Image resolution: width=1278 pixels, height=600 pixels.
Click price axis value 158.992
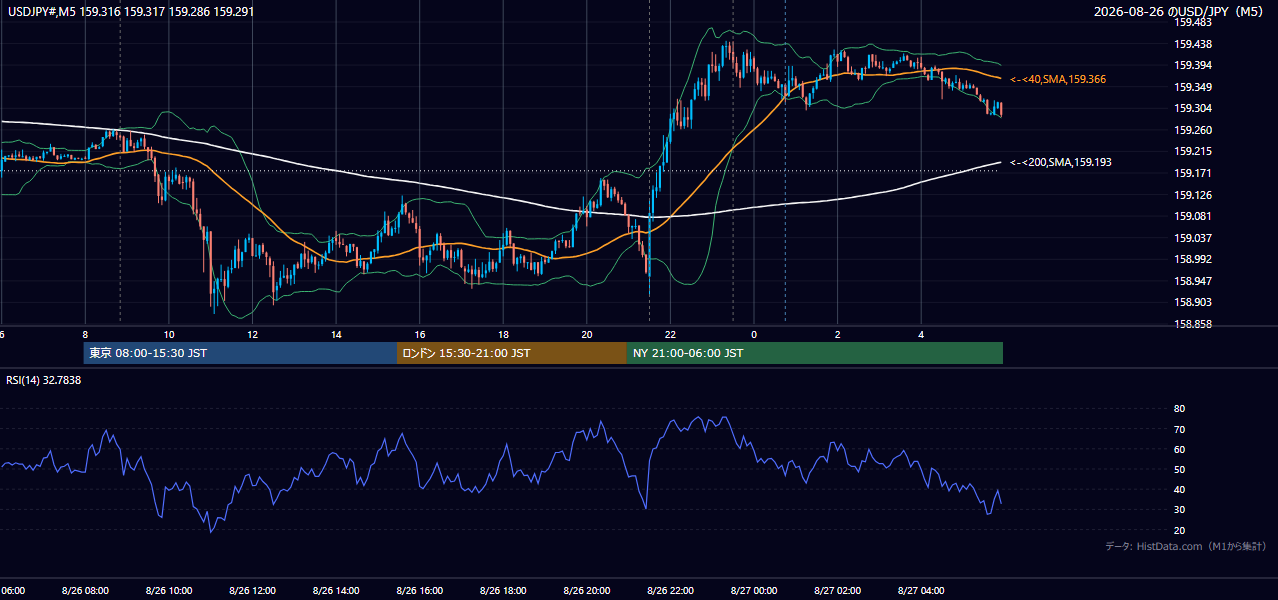(x=1193, y=260)
